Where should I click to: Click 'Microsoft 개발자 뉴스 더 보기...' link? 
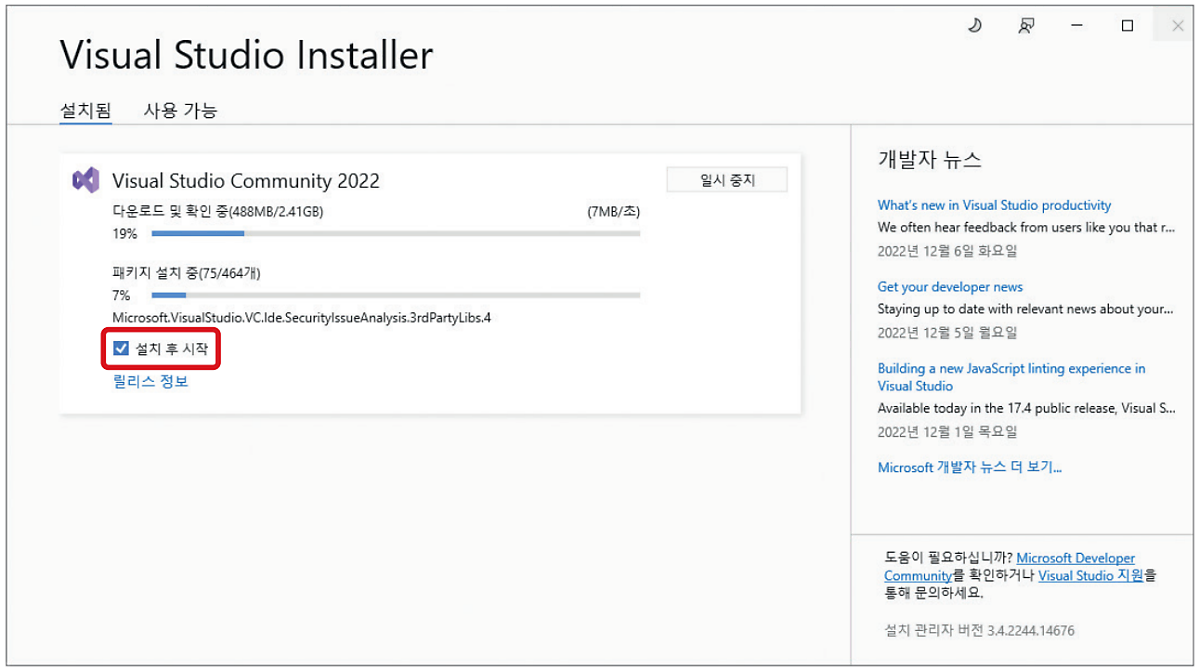pyautogui.click(x=972, y=467)
